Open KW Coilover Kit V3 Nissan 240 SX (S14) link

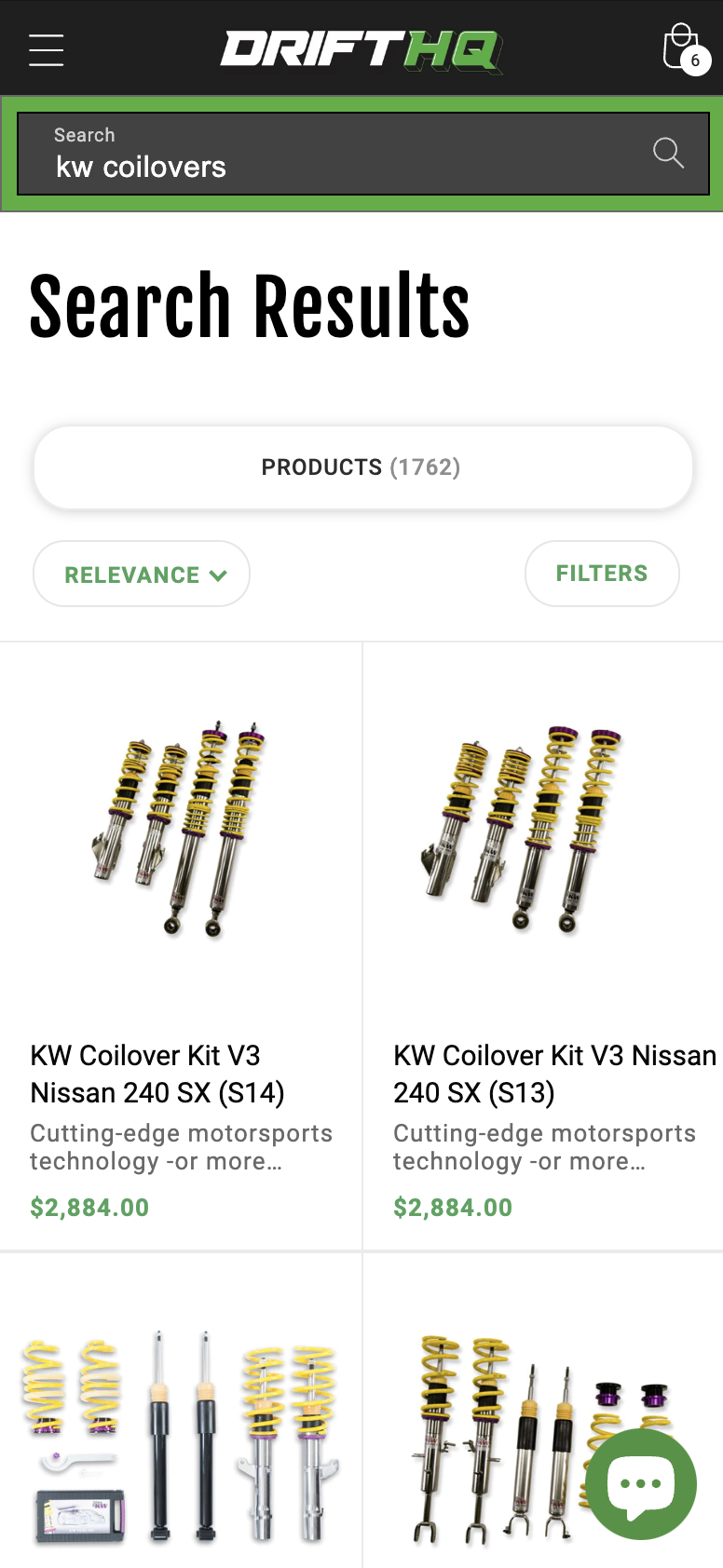157,1074
